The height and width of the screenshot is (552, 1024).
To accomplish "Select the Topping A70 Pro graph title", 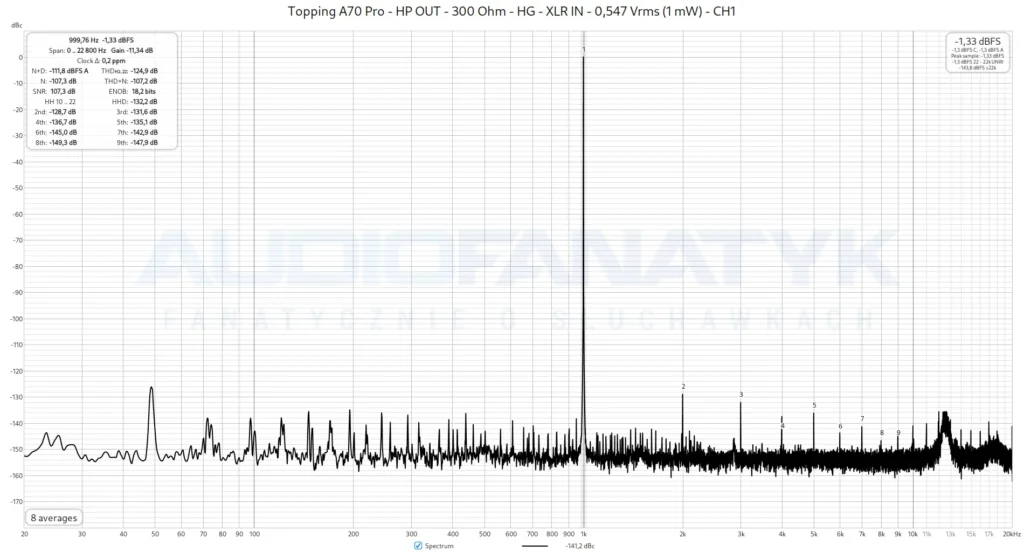I will pos(511,10).
